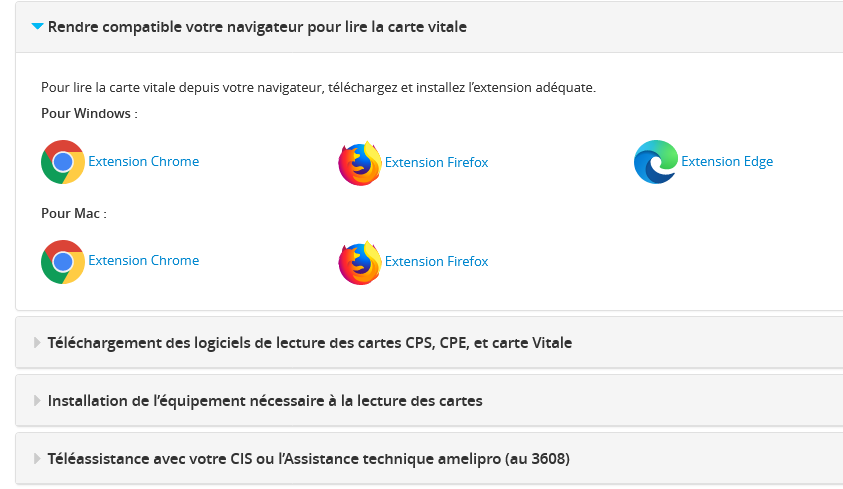Expand arrow next to Téléassistance avec votre CIS

[x=37, y=459]
